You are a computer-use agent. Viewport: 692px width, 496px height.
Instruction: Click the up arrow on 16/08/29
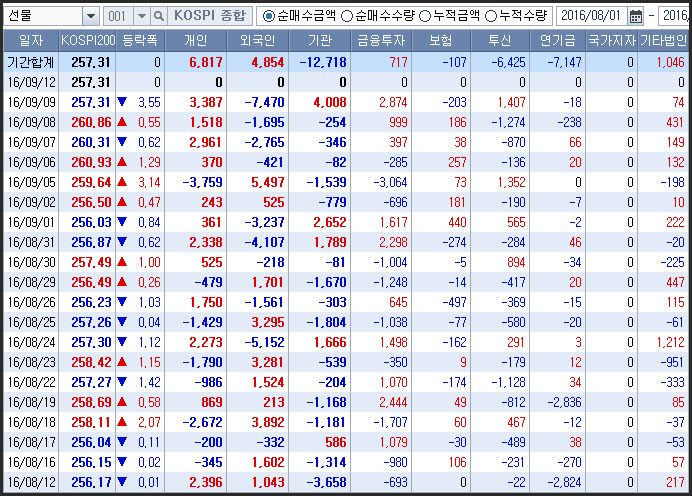click(122, 282)
